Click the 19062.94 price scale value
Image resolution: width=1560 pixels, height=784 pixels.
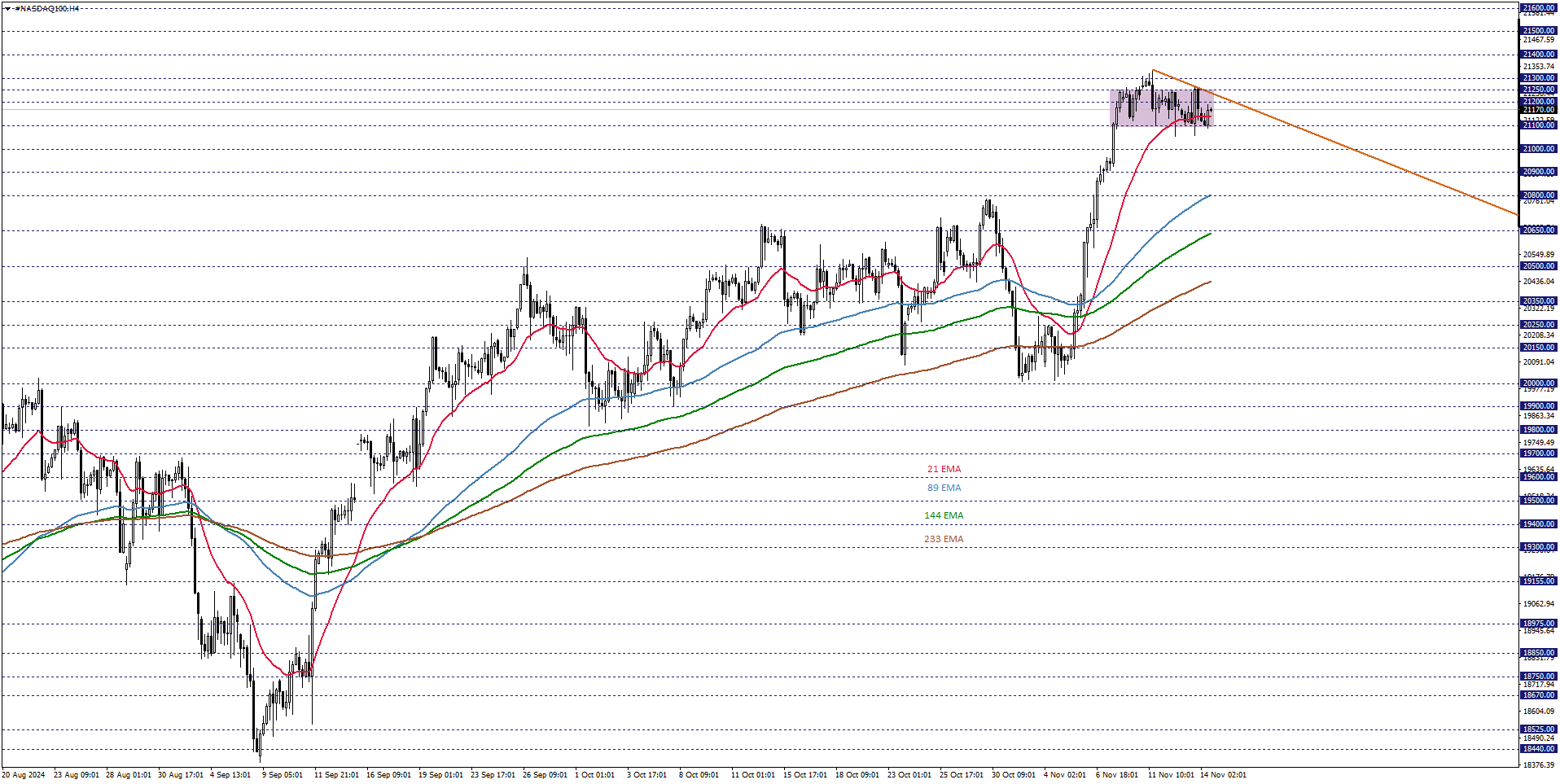[1539, 604]
